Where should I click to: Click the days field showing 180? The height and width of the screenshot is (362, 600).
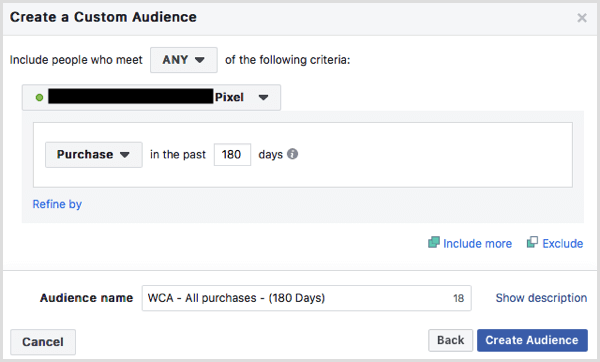(x=232, y=155)
